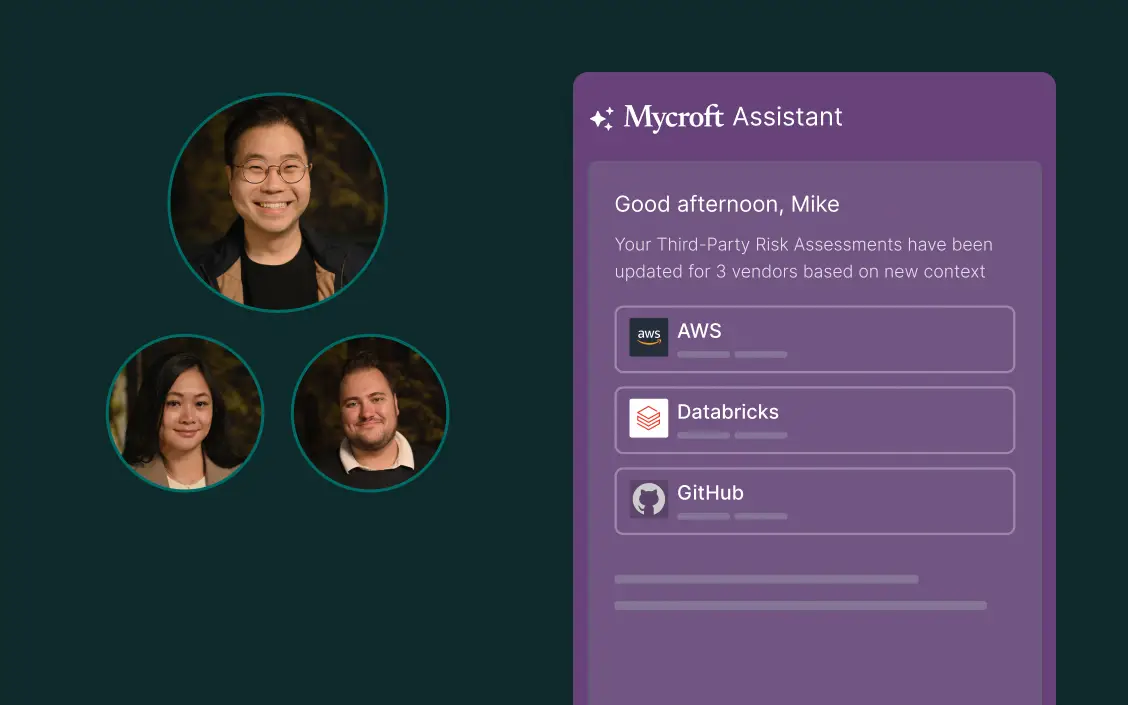Viewport: 1128px width, 705px height.
Task: Click the Third-Party Risk Assessments message
Action: 803,258
